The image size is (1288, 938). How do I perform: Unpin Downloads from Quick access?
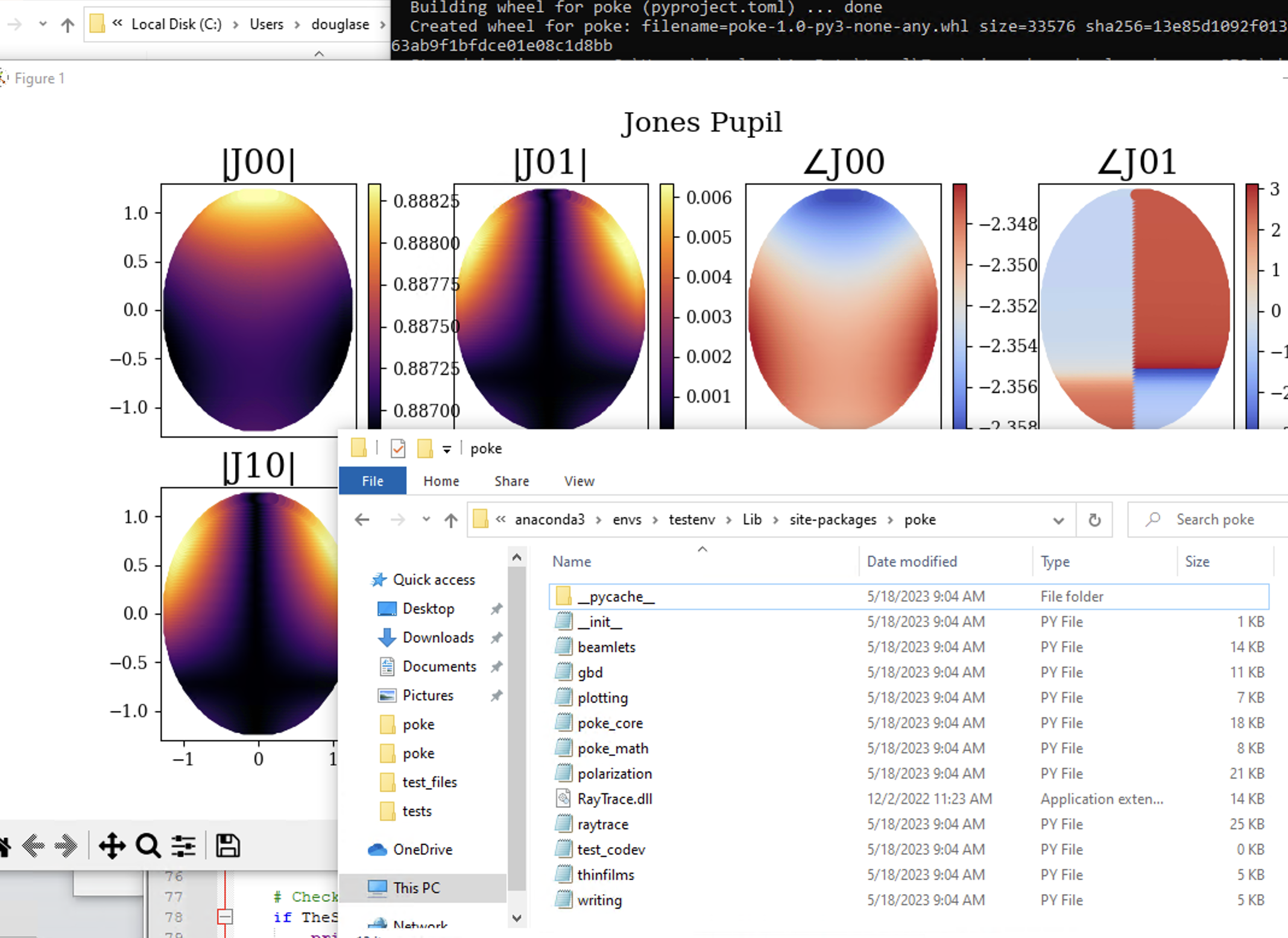point(496,637)
